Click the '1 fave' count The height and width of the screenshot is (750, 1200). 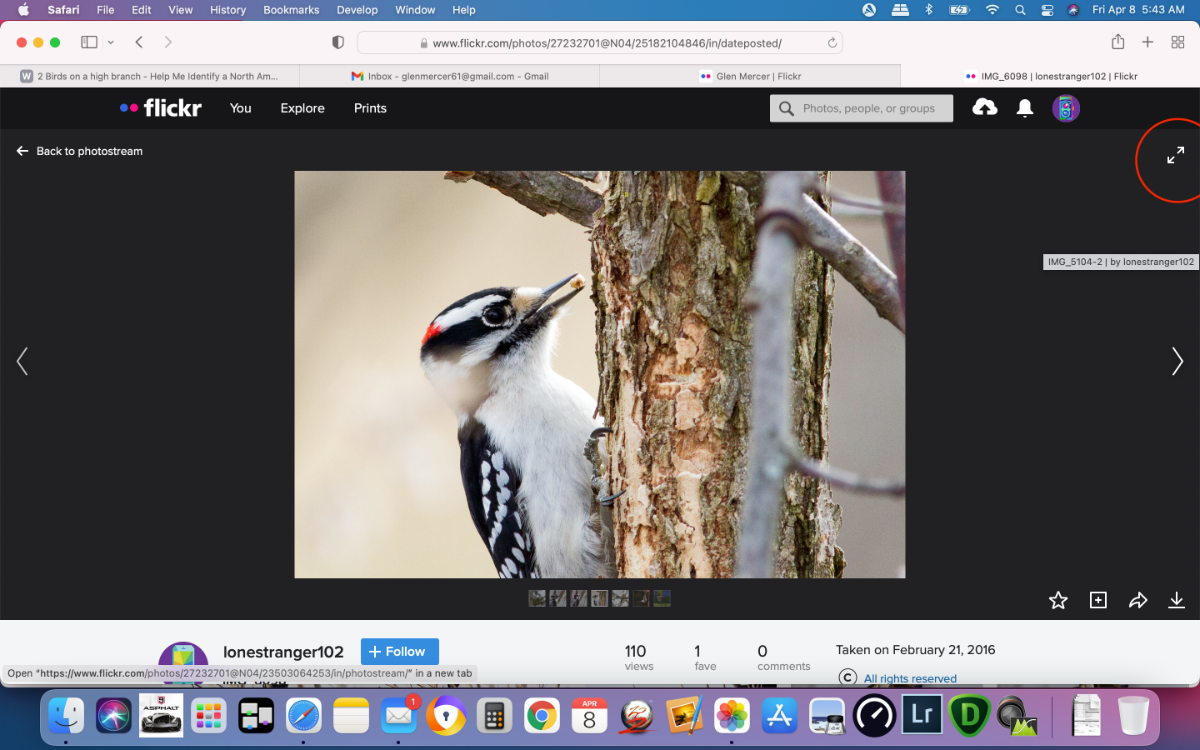[705, 657]
